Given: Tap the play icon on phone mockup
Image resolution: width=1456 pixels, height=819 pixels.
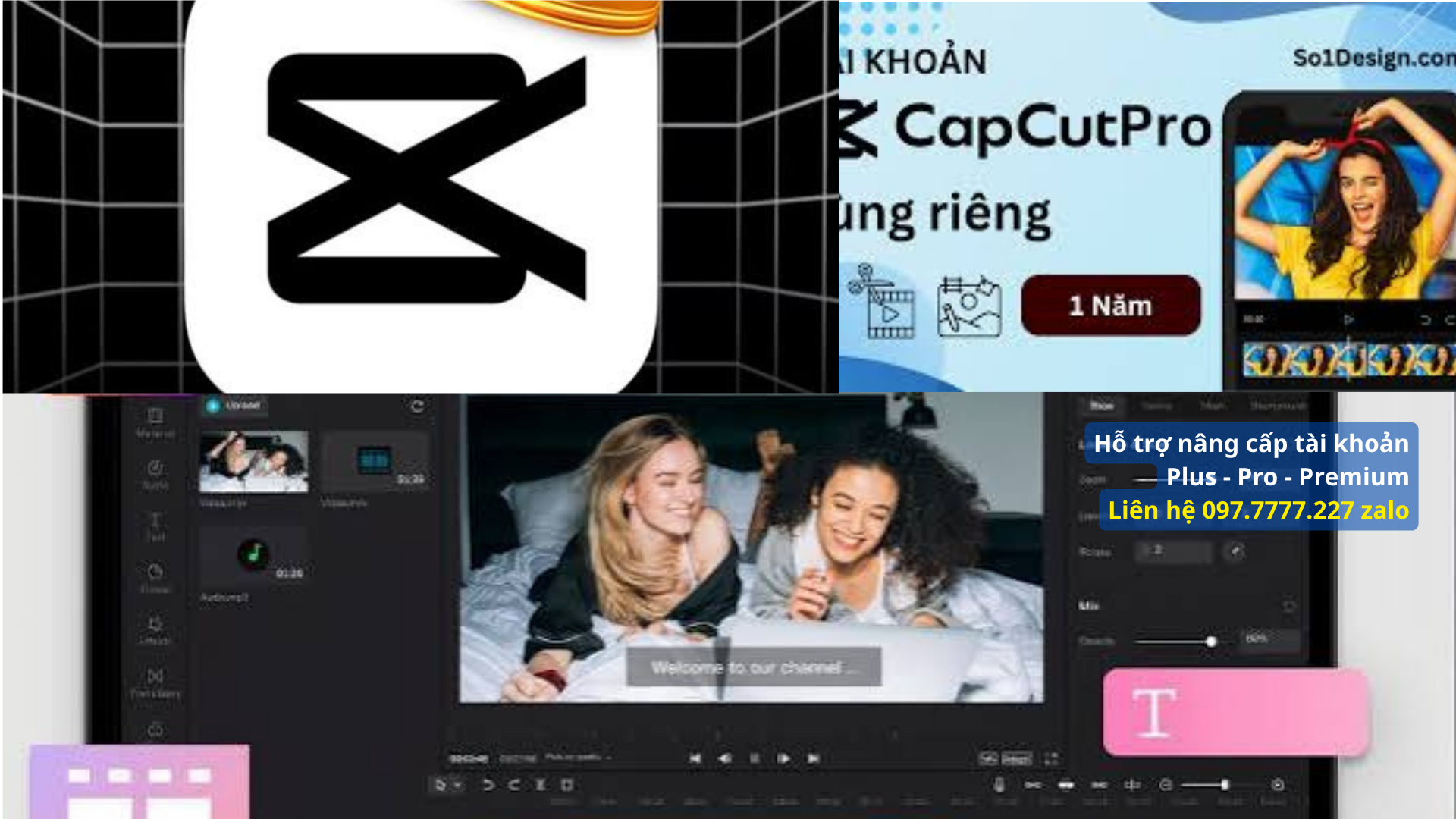Looking at the screenshot, I should 1349,320.
